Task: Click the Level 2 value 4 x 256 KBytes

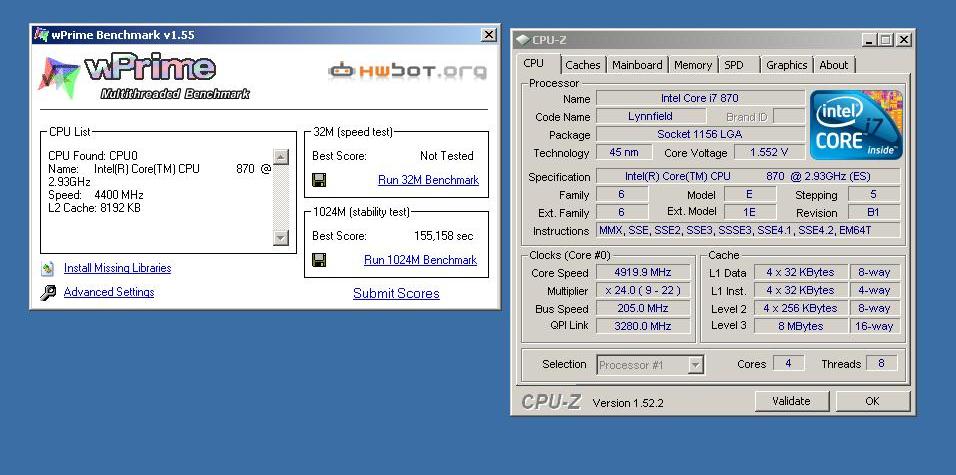Action: tap(801, 309)
